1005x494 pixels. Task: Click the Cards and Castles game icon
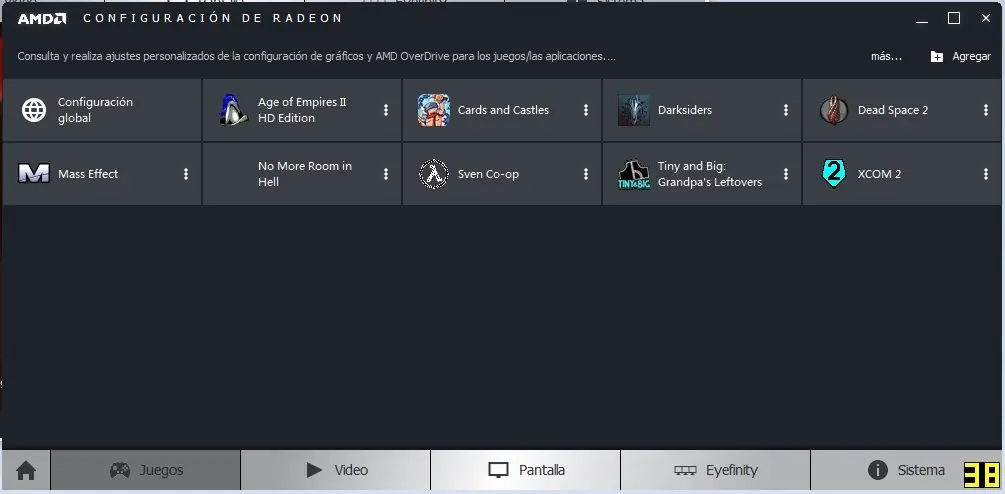pyautogui.click(x=434, y=110)
